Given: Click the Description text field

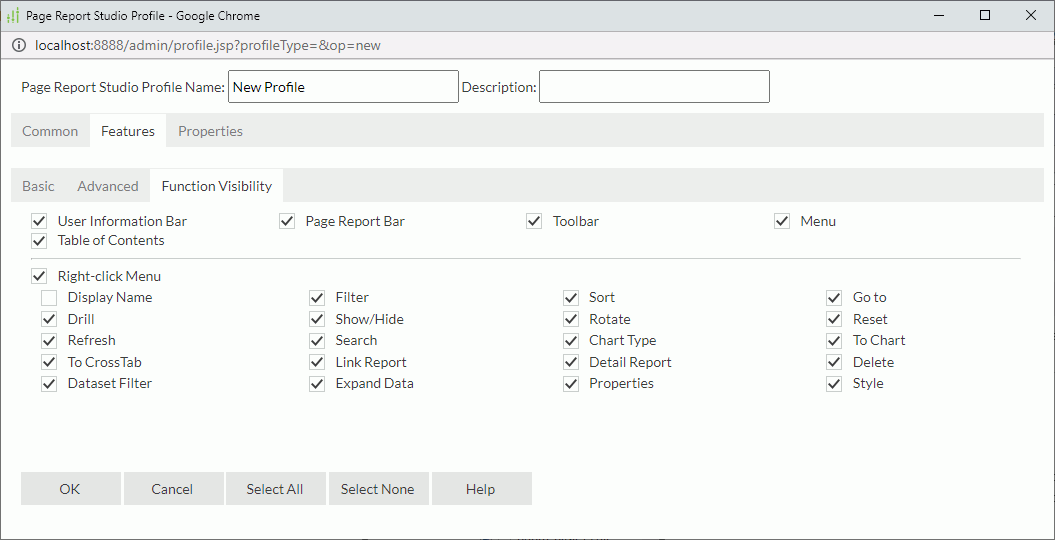Looking at the screenshot, I should pos(654,87).
